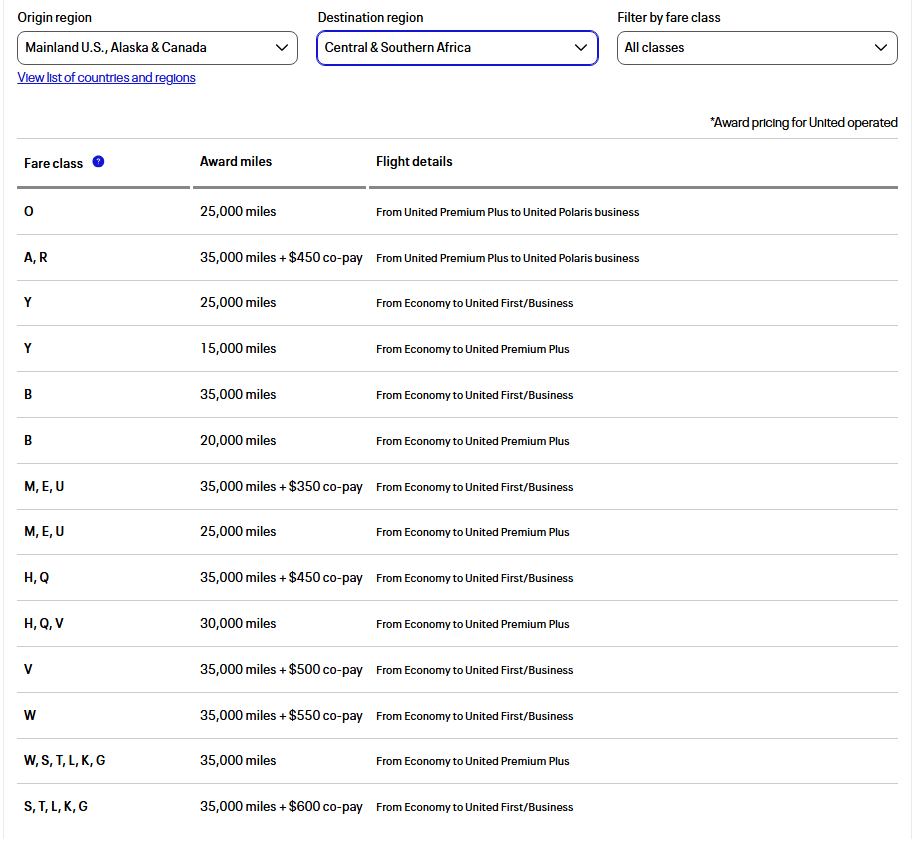
Task: Open View list of countries and regions link
Action: [106, 78]
